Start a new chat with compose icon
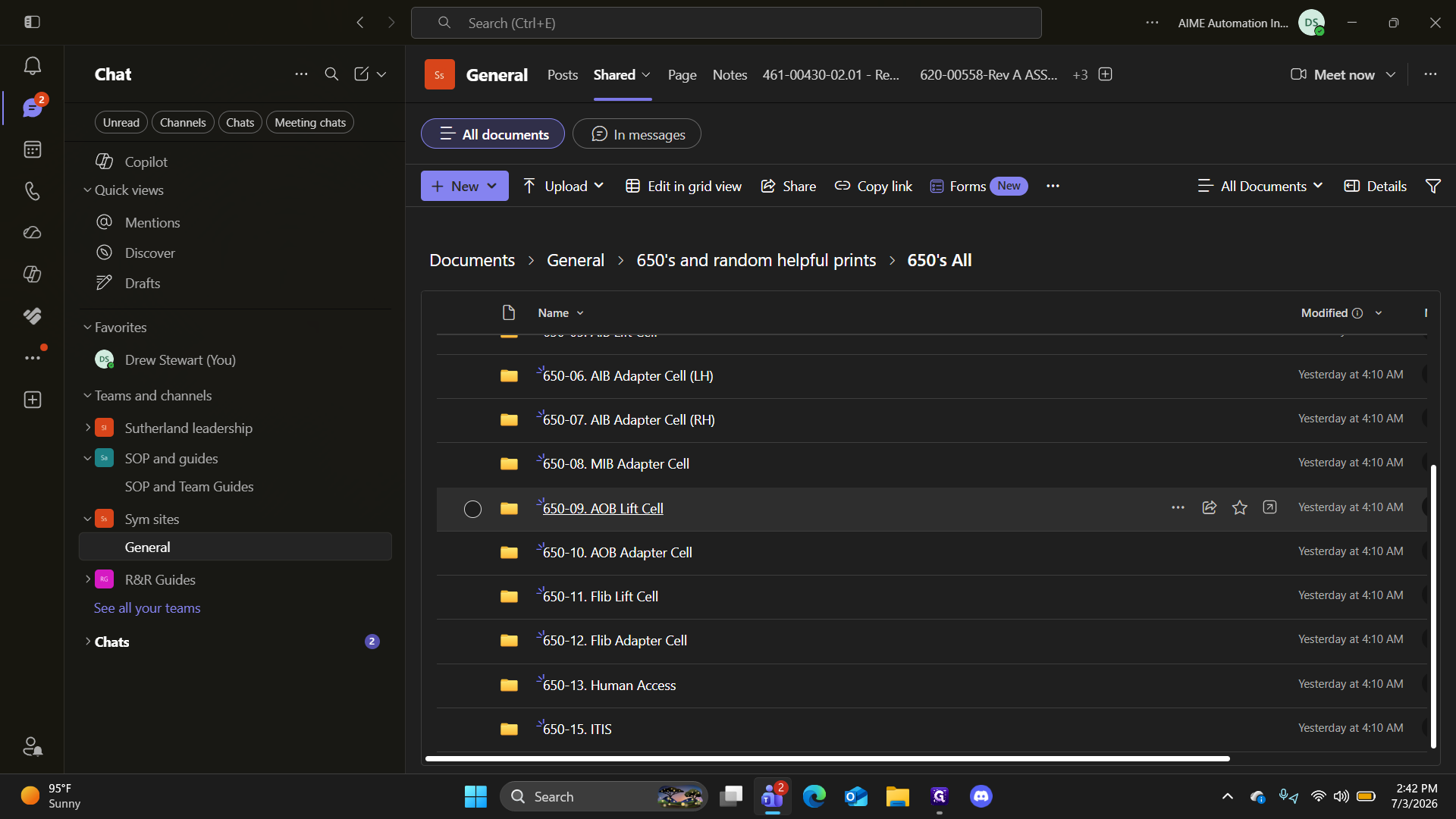The width and height of the screenshot is (1456, 819). (361, 74)
